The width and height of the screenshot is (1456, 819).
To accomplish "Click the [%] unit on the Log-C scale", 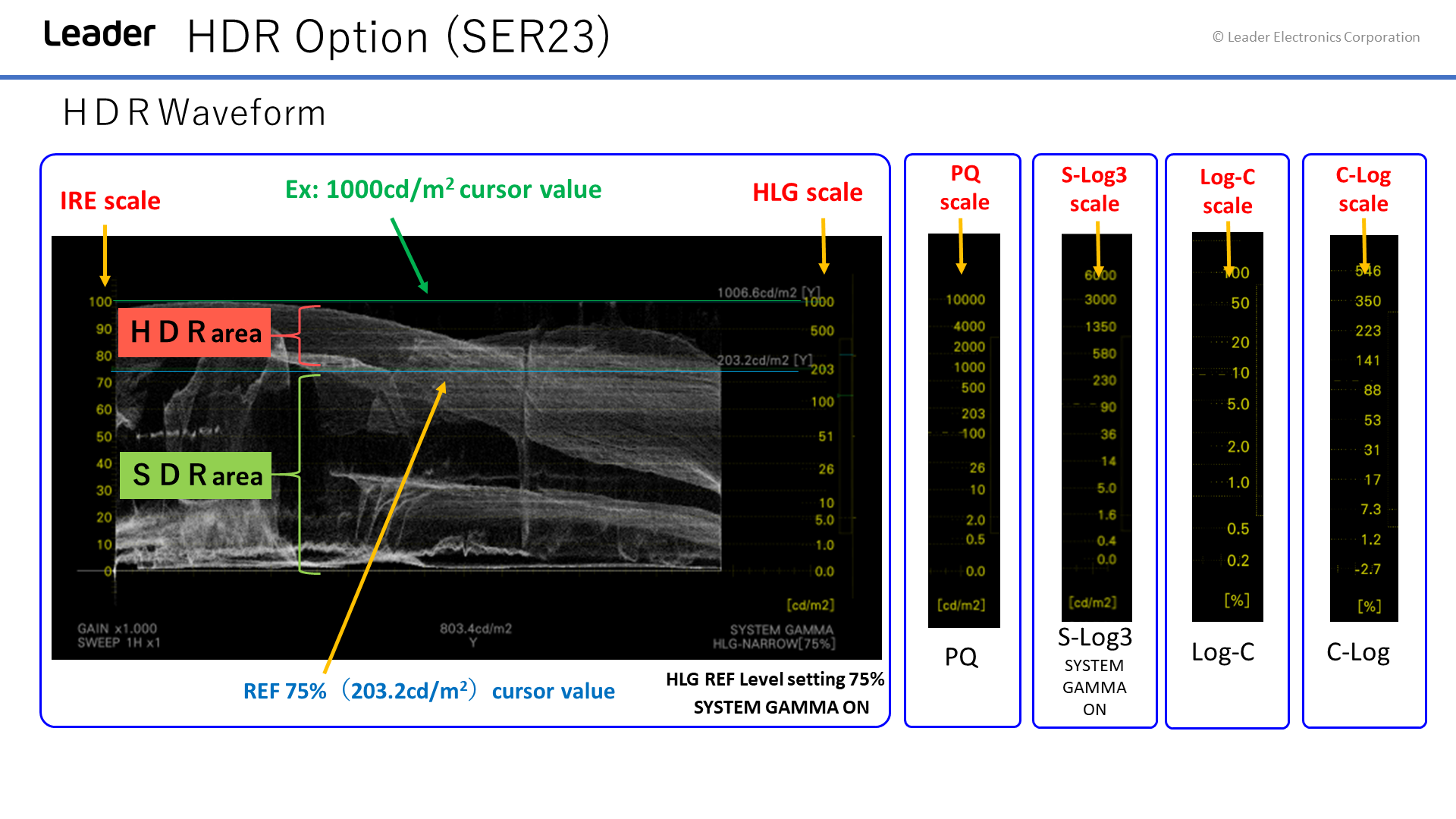I will (x=1237, y=600).
